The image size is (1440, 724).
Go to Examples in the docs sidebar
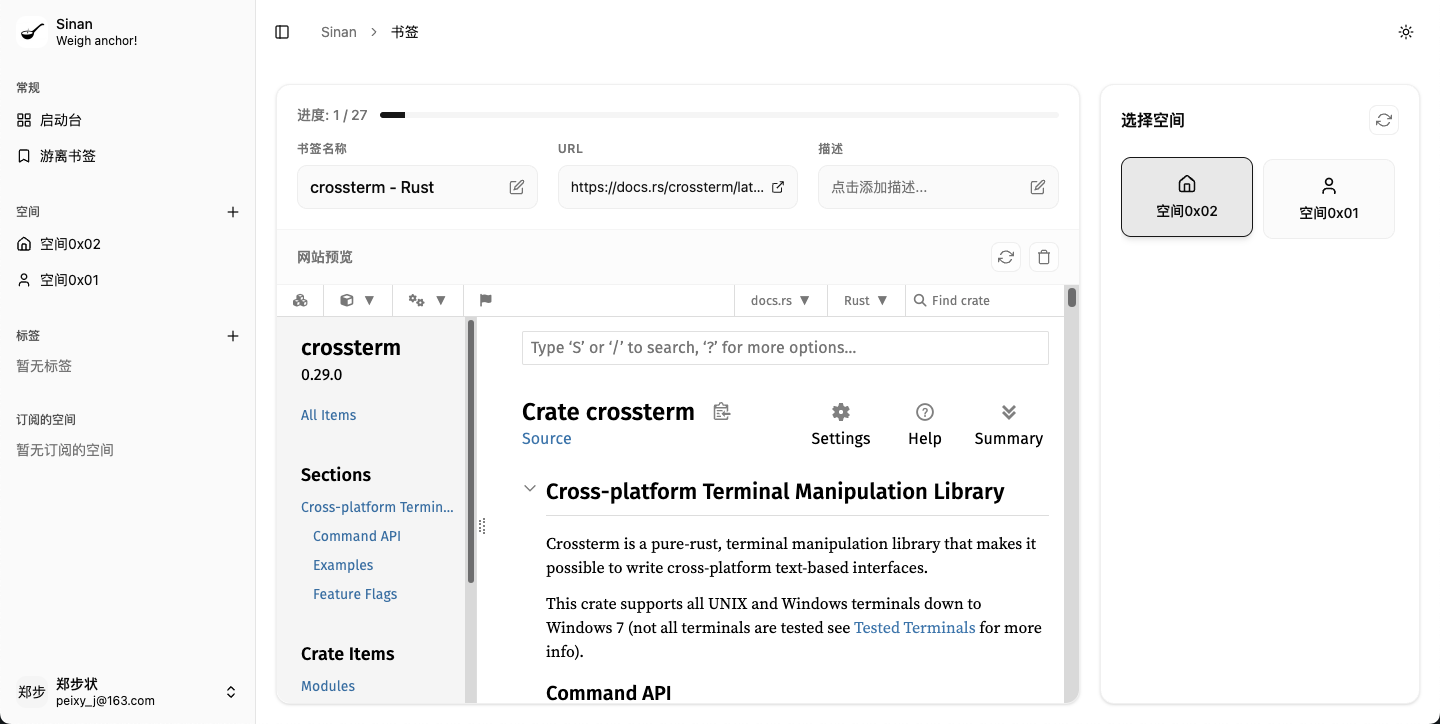[x=343, y=565]
